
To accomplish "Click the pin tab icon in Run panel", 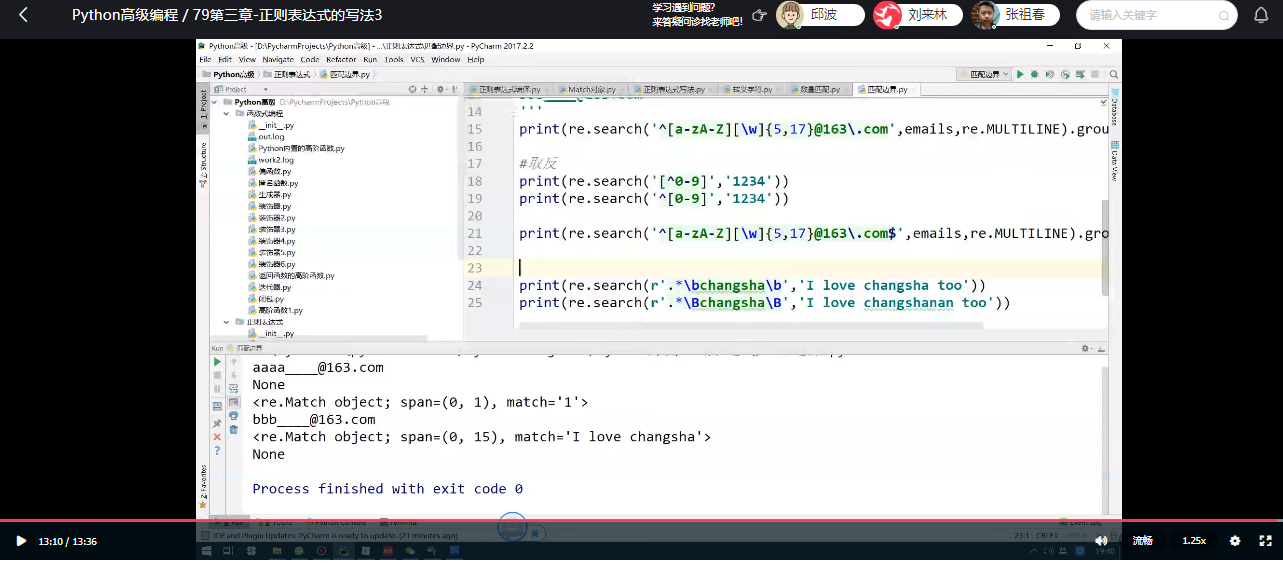I will coord(217,423).
